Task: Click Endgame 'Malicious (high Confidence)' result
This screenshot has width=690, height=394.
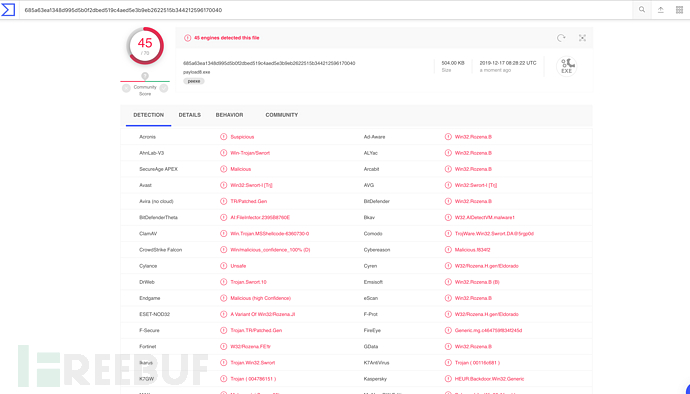Action: [261, 298]
